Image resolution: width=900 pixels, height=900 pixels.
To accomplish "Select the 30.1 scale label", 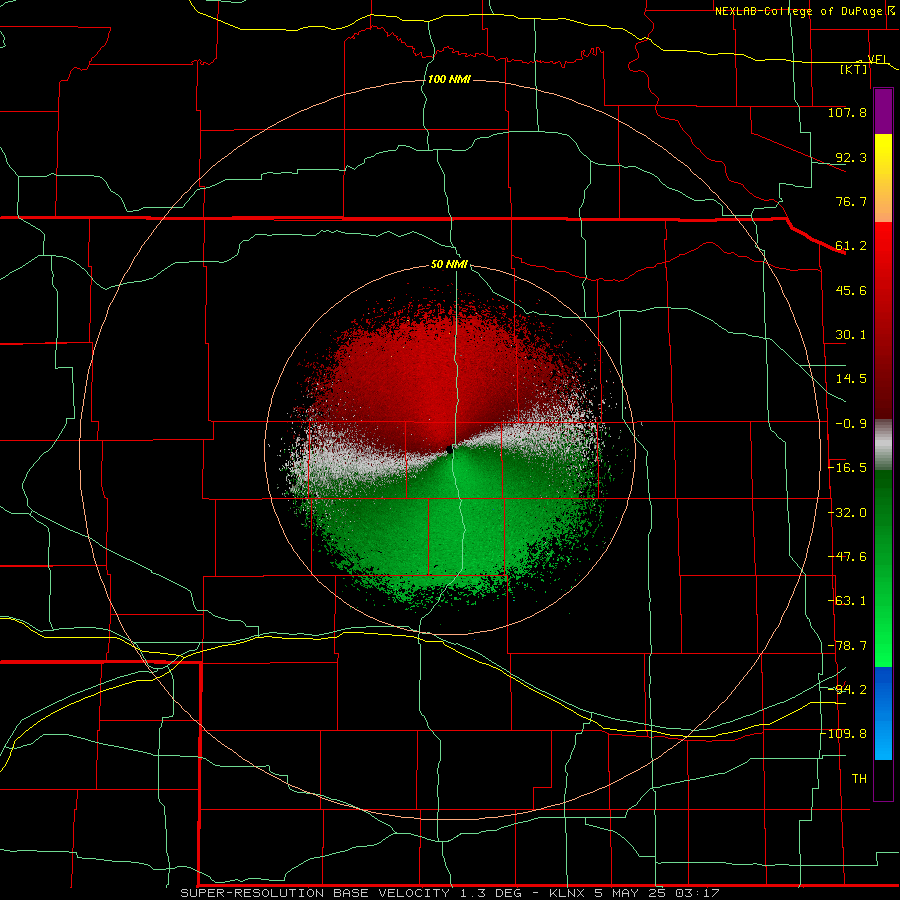I will pos(851,335).
